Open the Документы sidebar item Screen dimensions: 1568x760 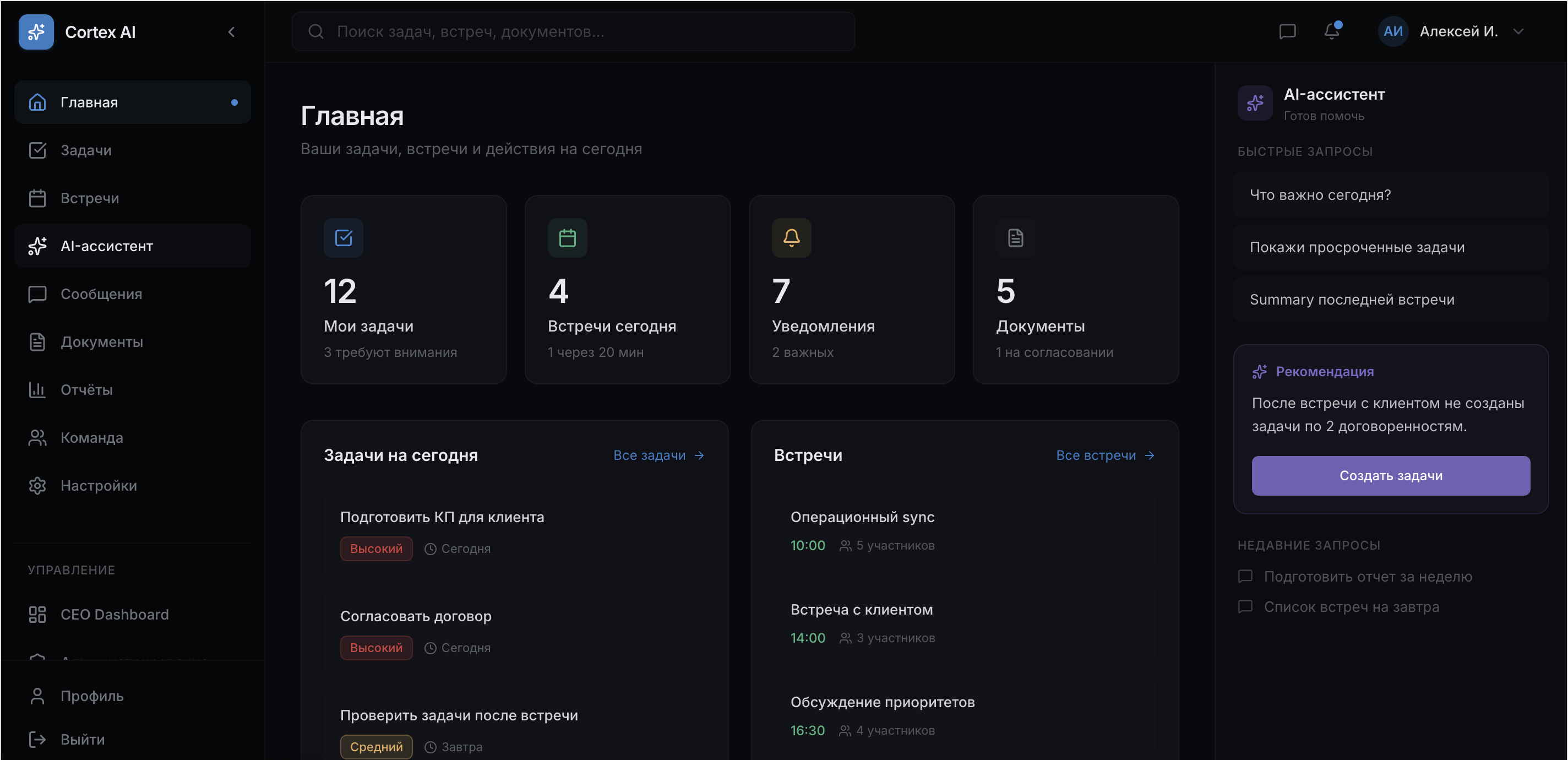[132, 341]
